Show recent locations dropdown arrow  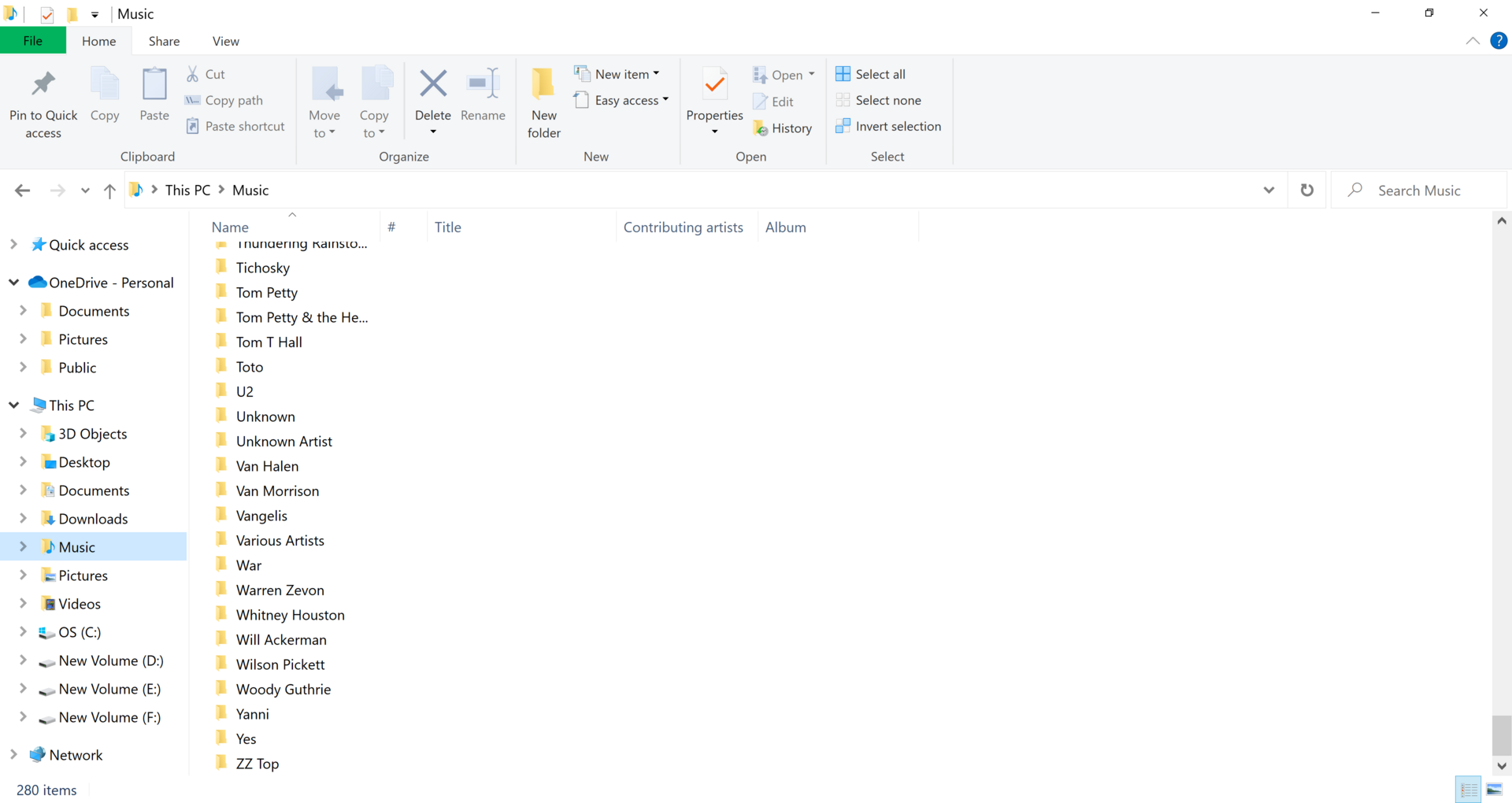[85, 191]
